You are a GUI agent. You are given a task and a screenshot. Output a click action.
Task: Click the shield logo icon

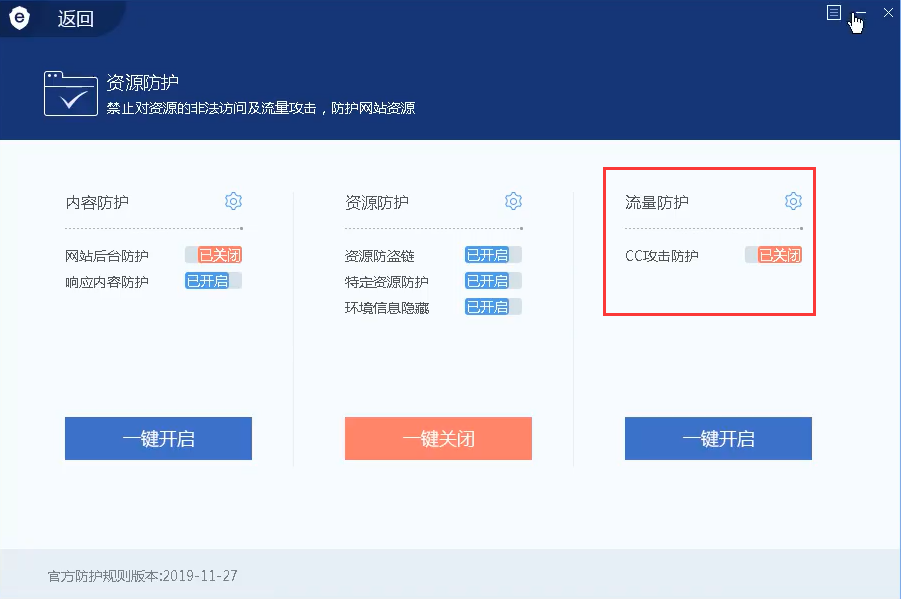pos(20,18)
